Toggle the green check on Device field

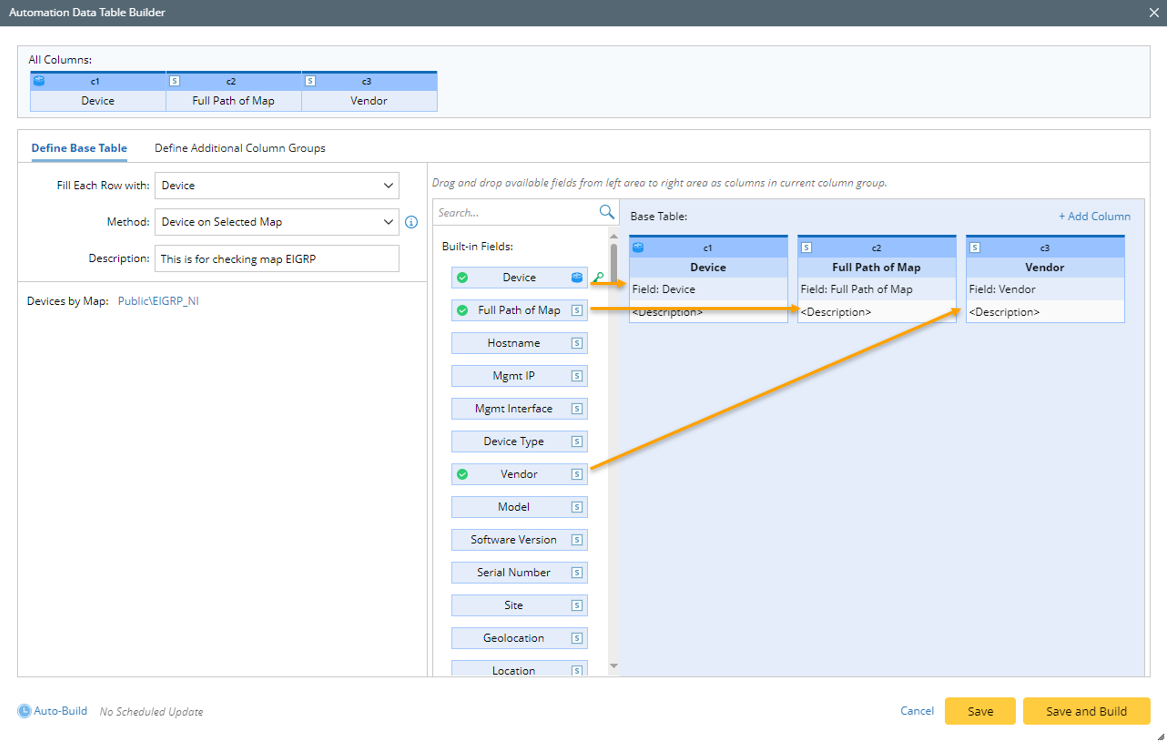[462, 278]
